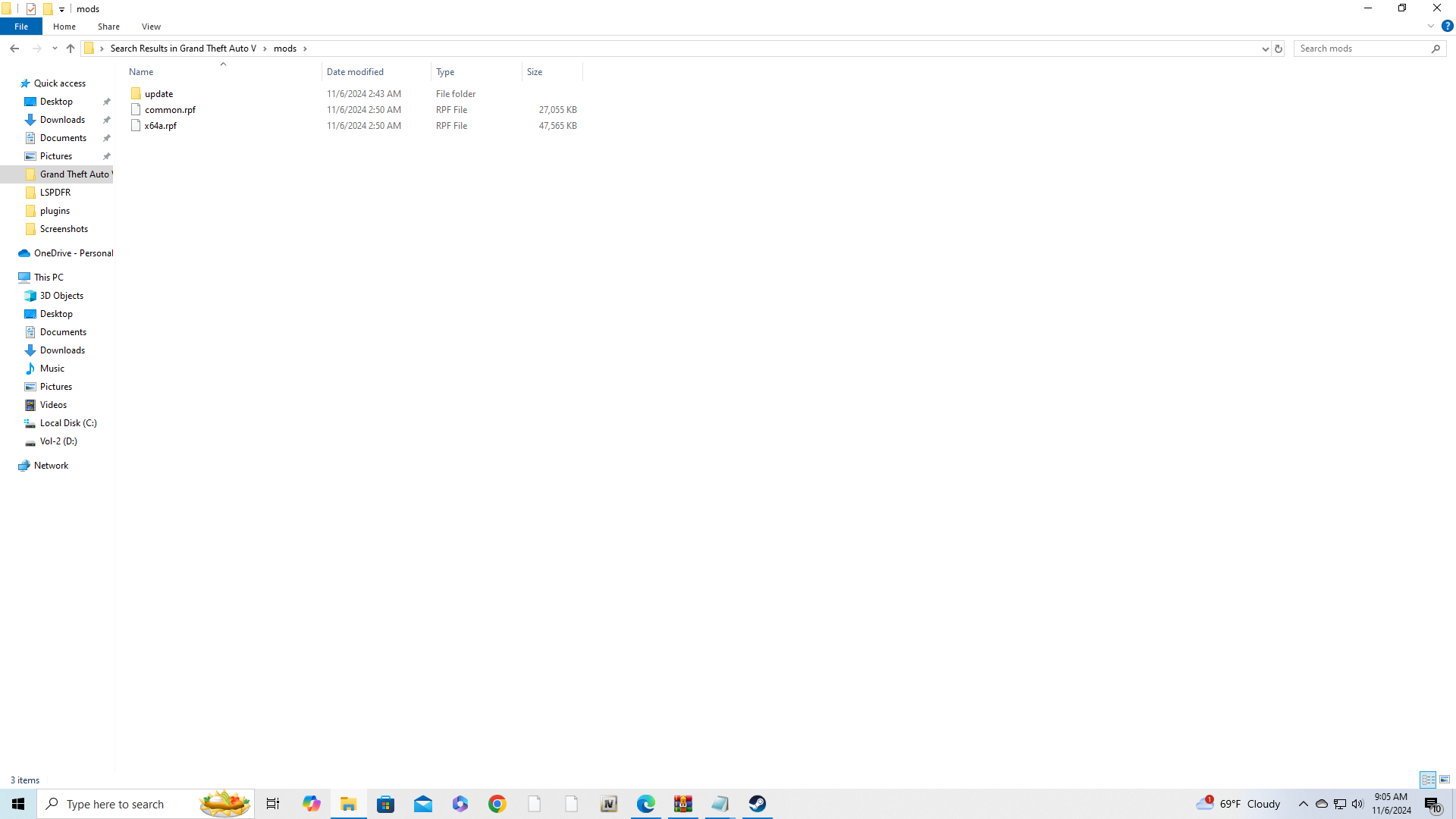Switch to large icons view
Viewport: 1456px width, 819px height.
(1445, 780)
